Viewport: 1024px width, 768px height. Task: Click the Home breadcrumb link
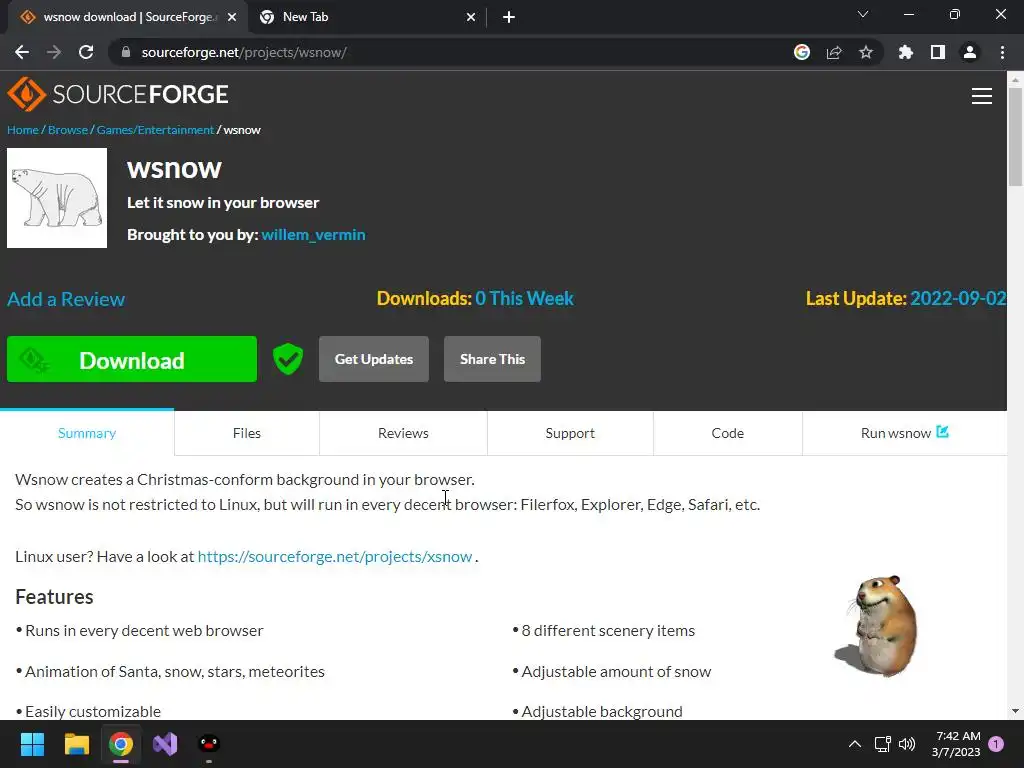point(23,130)
